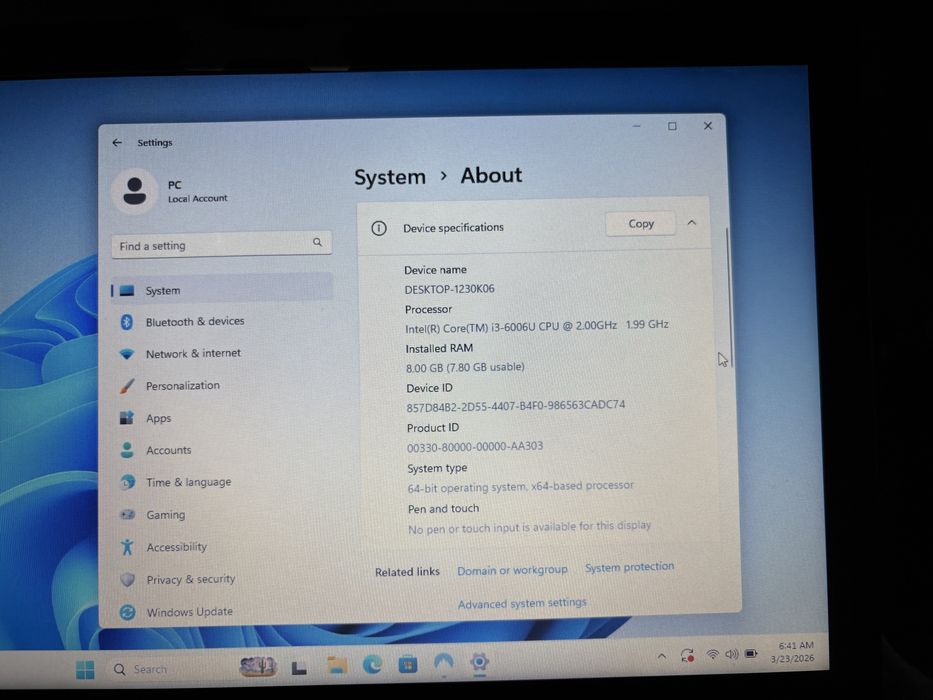933x700 pixels.
Task: Minimize the Settings window
Action: 637,127
